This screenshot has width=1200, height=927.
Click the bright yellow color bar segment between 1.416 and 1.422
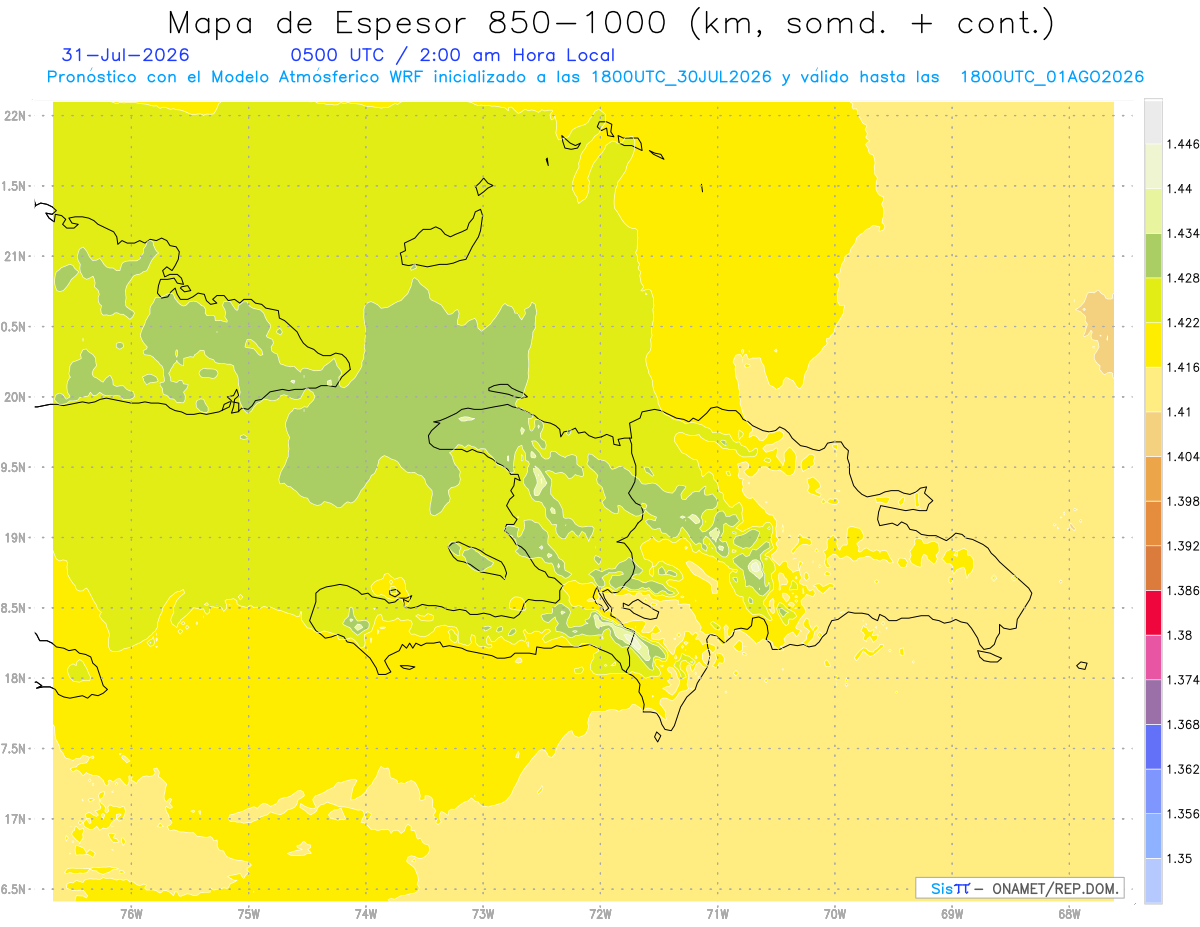click(1153, 344)
